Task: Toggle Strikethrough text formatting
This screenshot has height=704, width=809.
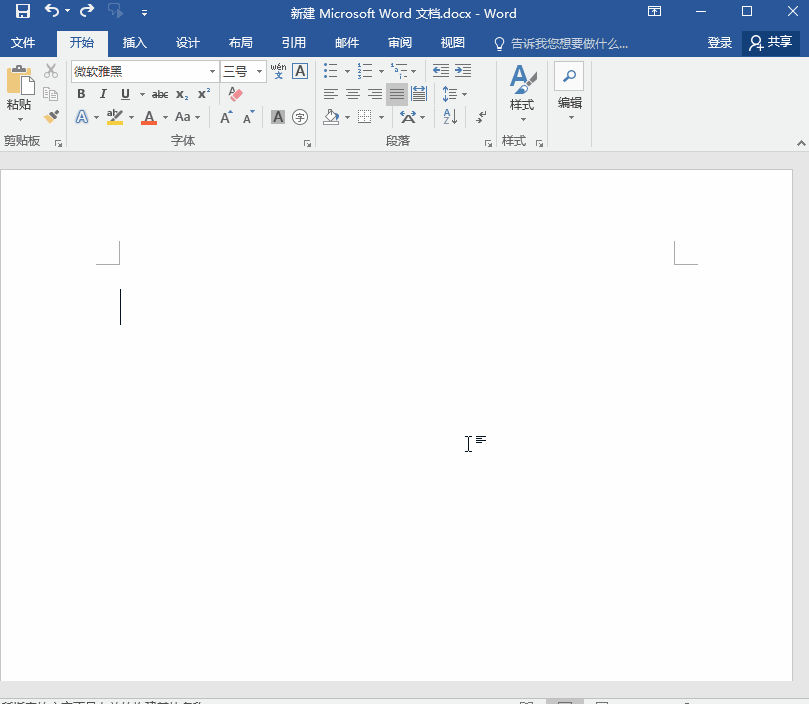Action: tap(160, 94)
